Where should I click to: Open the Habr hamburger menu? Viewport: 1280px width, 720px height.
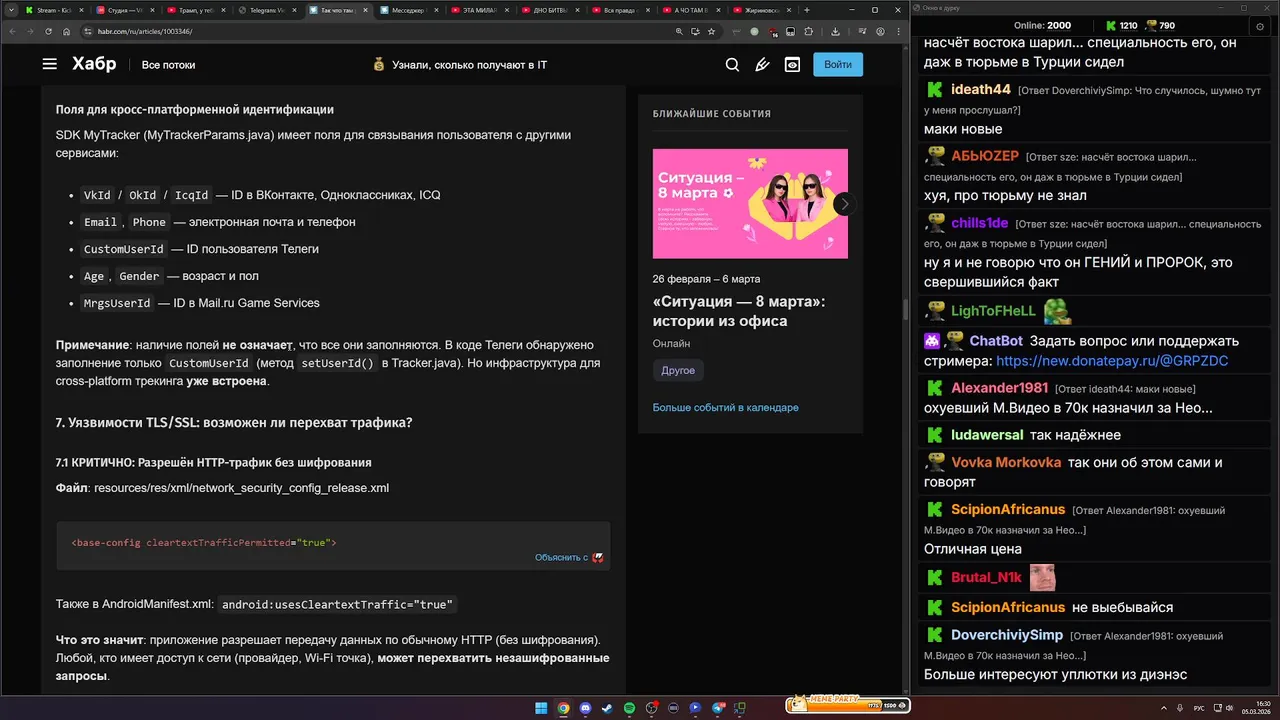click(49, 64)
